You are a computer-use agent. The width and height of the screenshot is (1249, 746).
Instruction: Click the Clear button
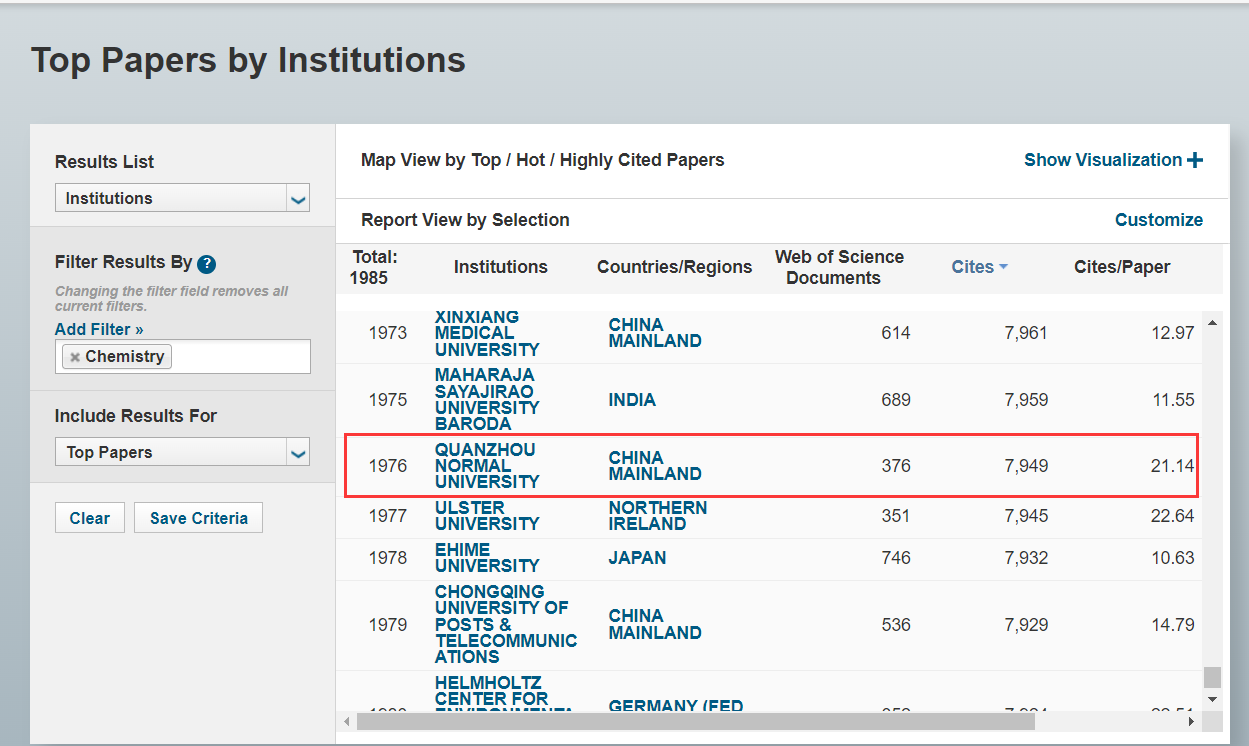pos(90,518)
